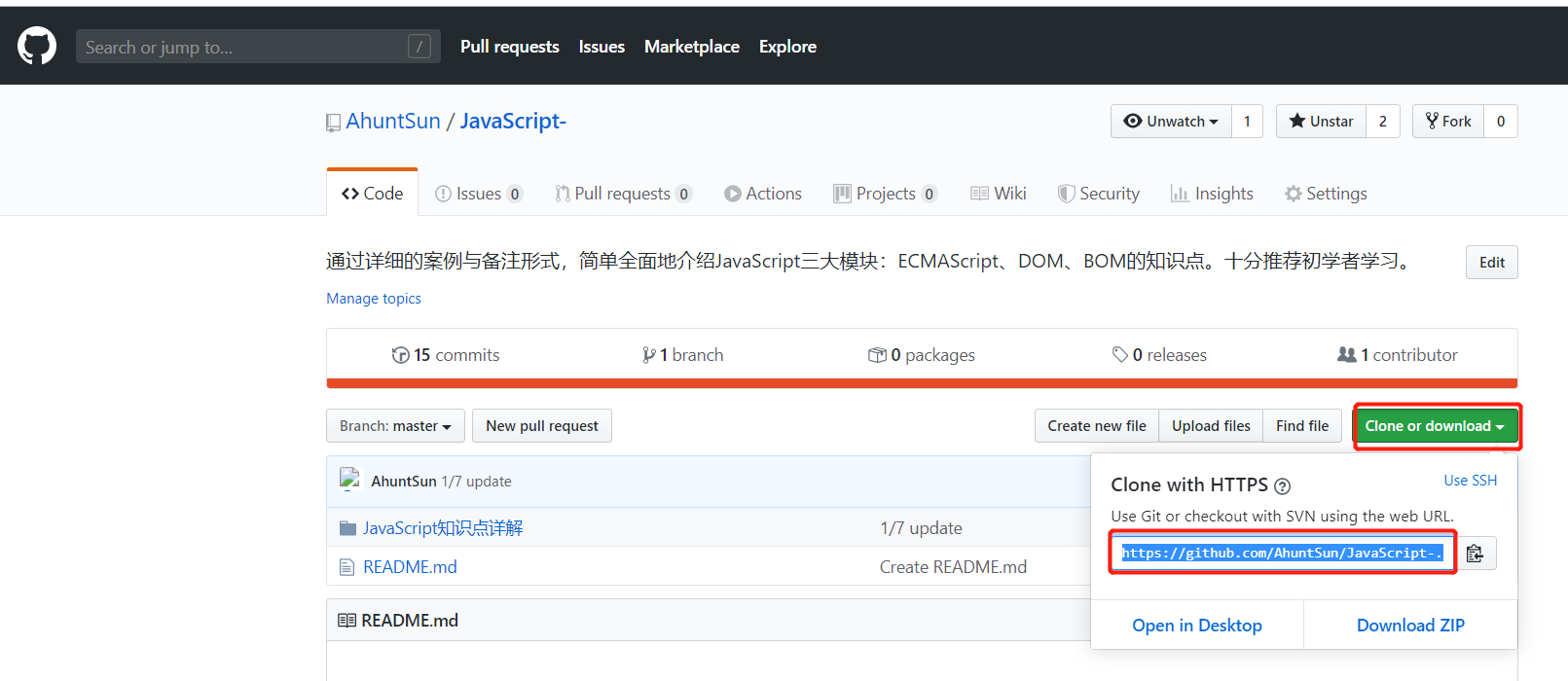The width and height of the screenshot is (1568, 681).
Task: Click New pull request button
Action: 542,426
